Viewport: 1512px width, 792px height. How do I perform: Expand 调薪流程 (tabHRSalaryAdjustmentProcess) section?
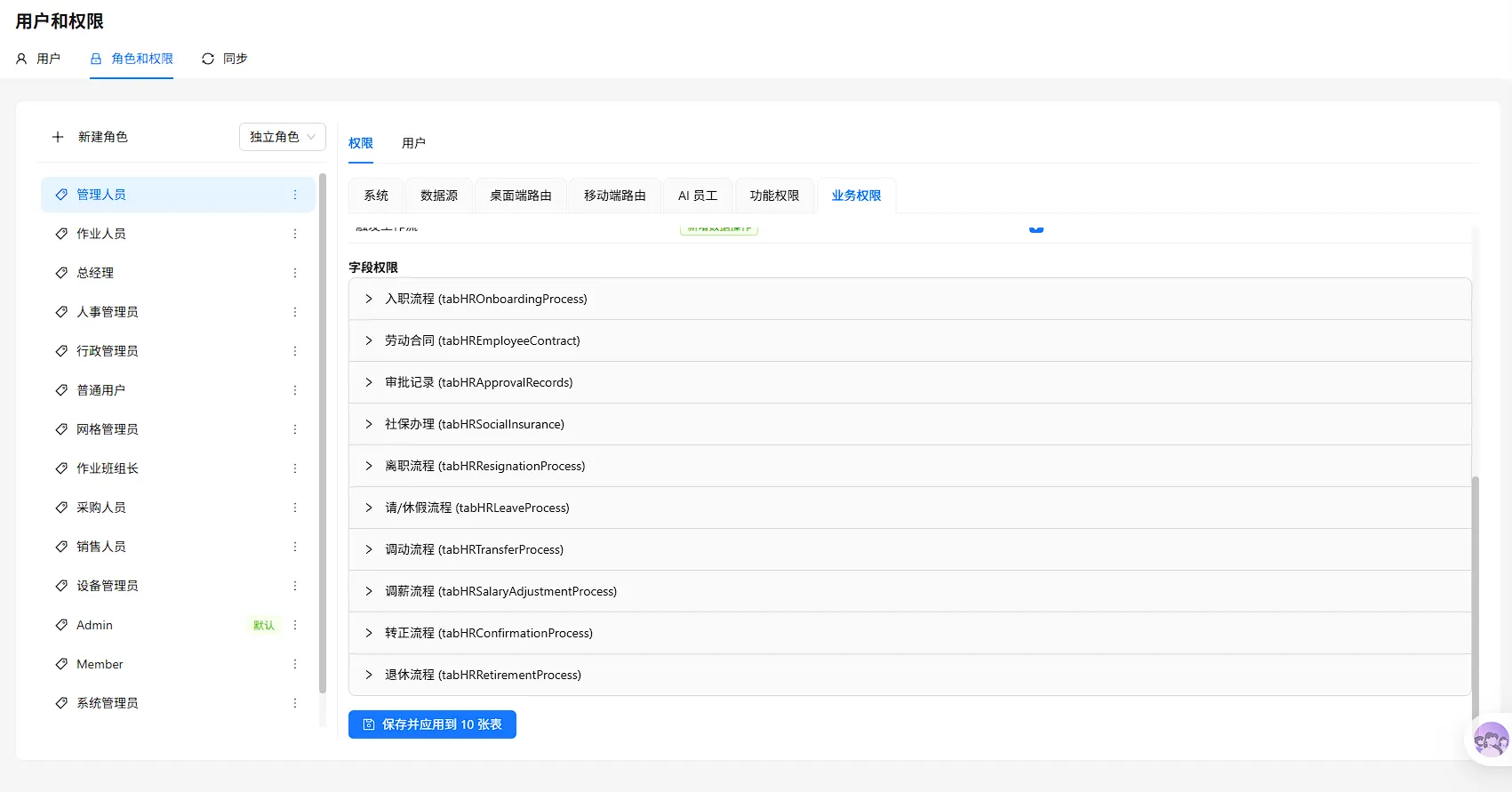910,591
